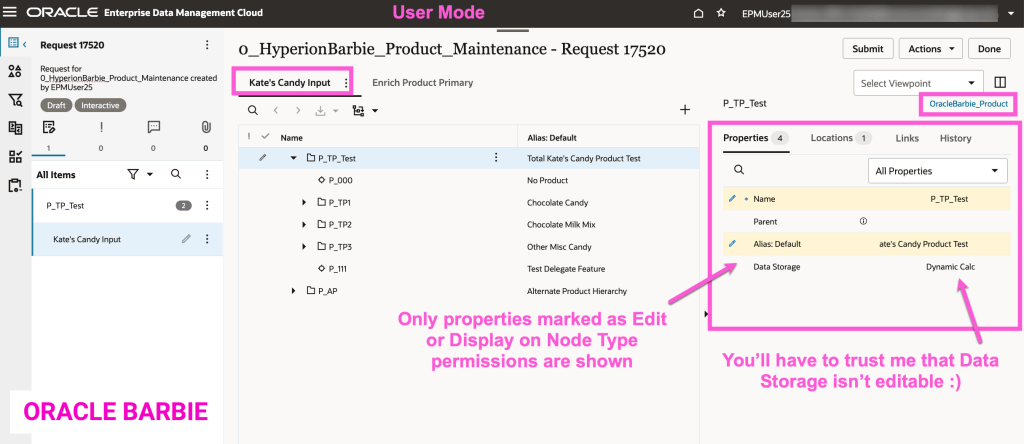Image resolution: width=1024 pixels, height=444 pixels.
Task: Click the info icon next to Parent
Action: point(863,221)
